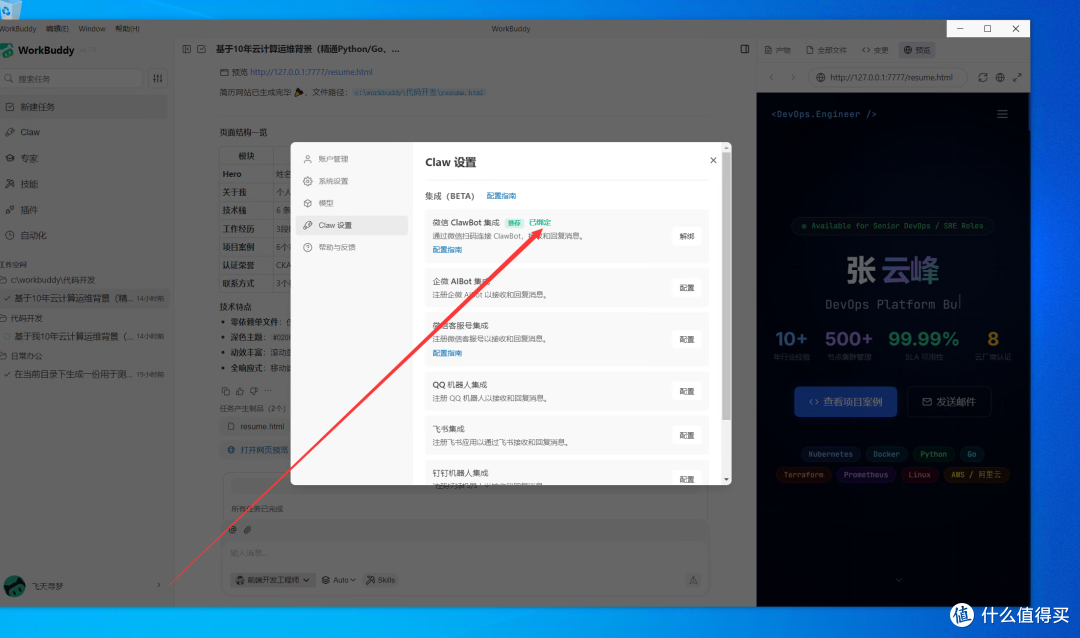Open 前端开发工程师 expert dropdown
The height and width of the screenshot is (638, 1080).
pyautogui.click(x=273, y=580)
